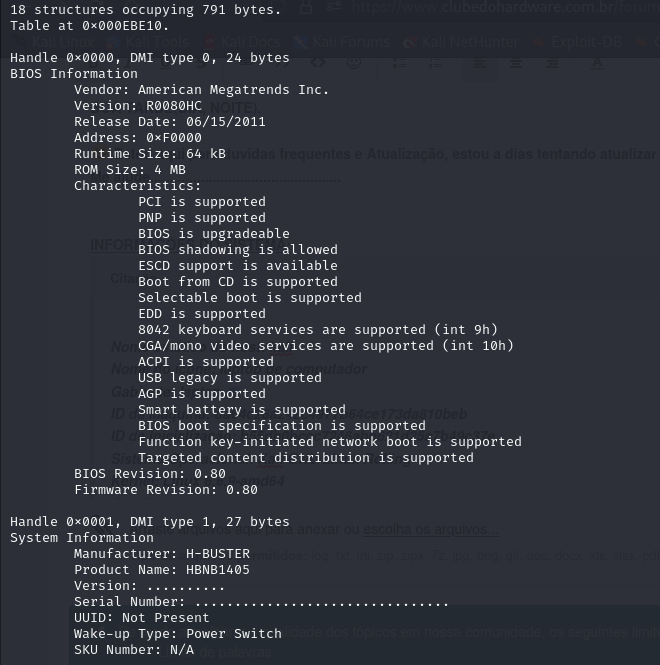Click the code insert icon in editor toolbar
Image resolution: width=660 pixels, height=665 pixels.
pos(318,62)
